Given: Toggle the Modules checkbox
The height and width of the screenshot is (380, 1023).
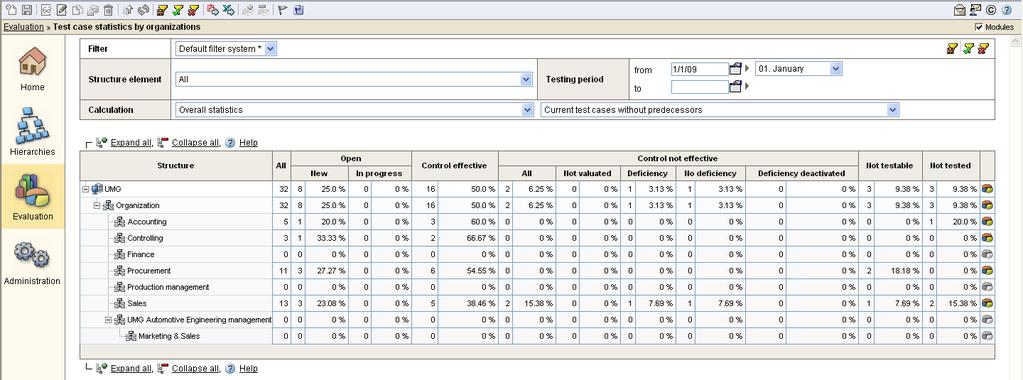Looking at the screenshot, I should tap(978, 27).
